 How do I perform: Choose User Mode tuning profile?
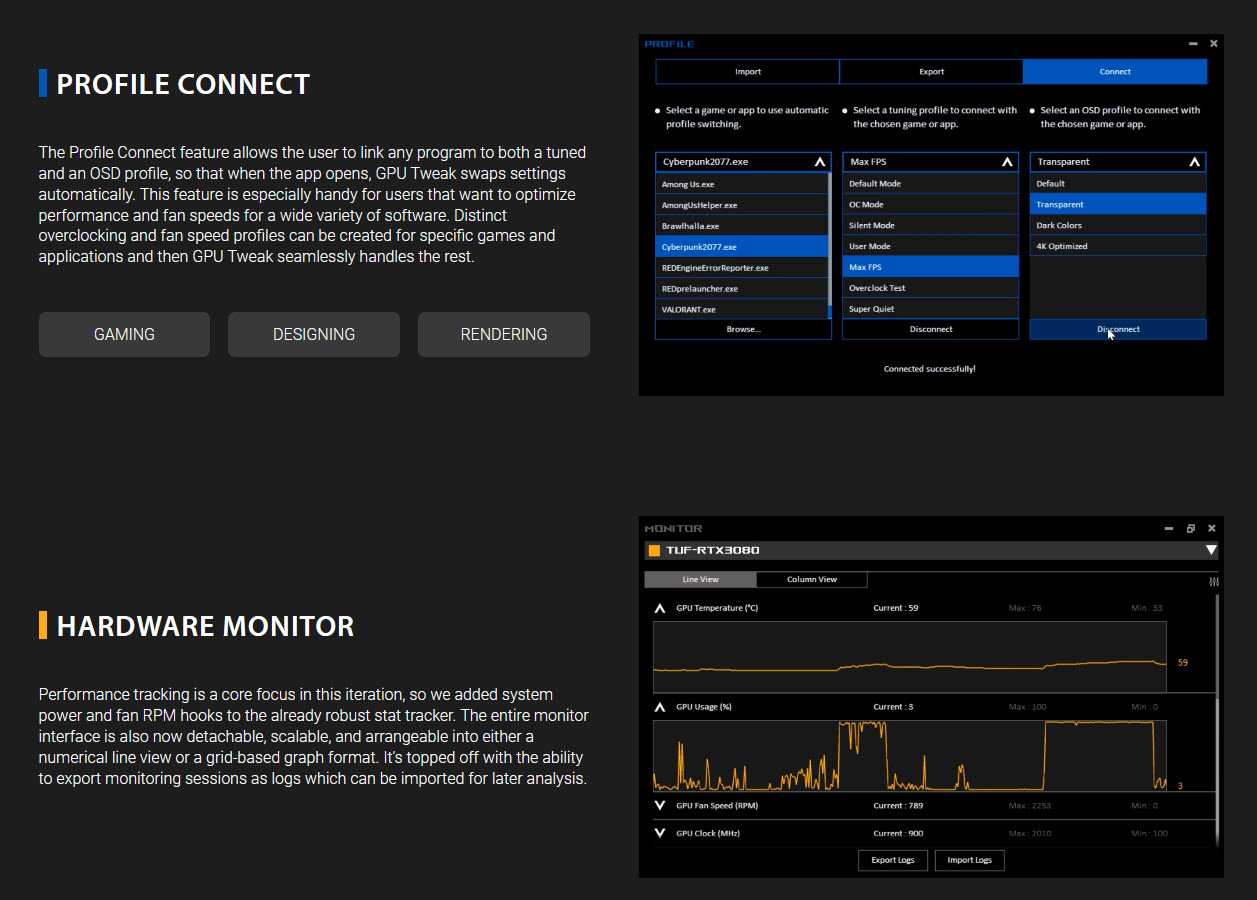[931, 247]
